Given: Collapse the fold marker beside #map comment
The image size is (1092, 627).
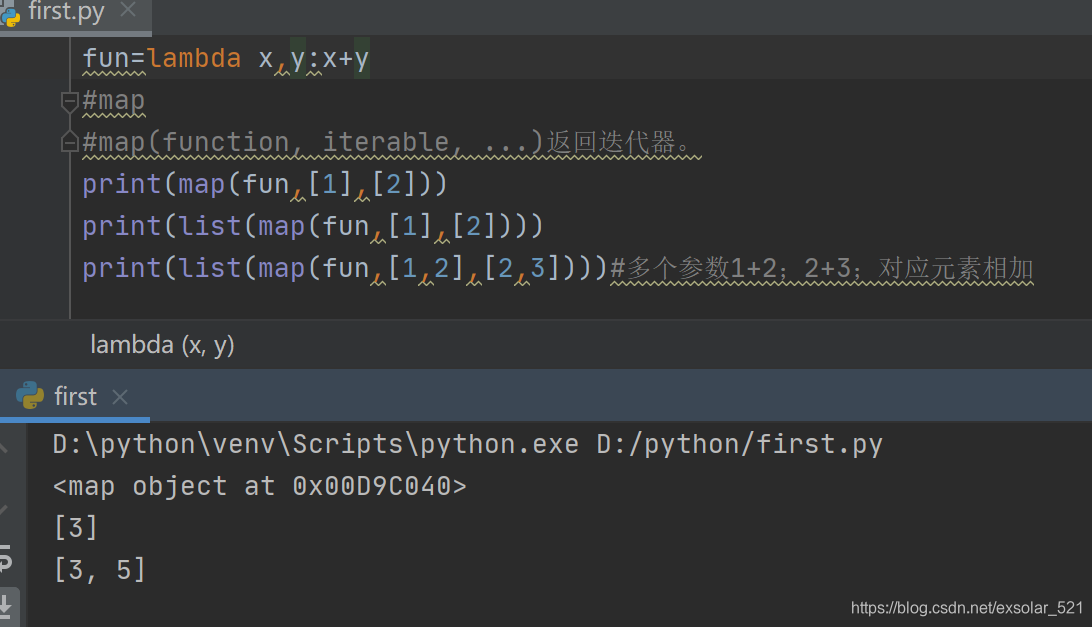Looking at the screenshot, I should click(x=69, y=102).
